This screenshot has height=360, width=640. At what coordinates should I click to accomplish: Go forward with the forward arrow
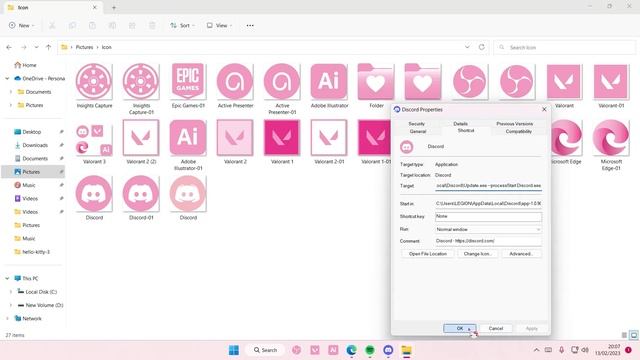tap(24, 47)
